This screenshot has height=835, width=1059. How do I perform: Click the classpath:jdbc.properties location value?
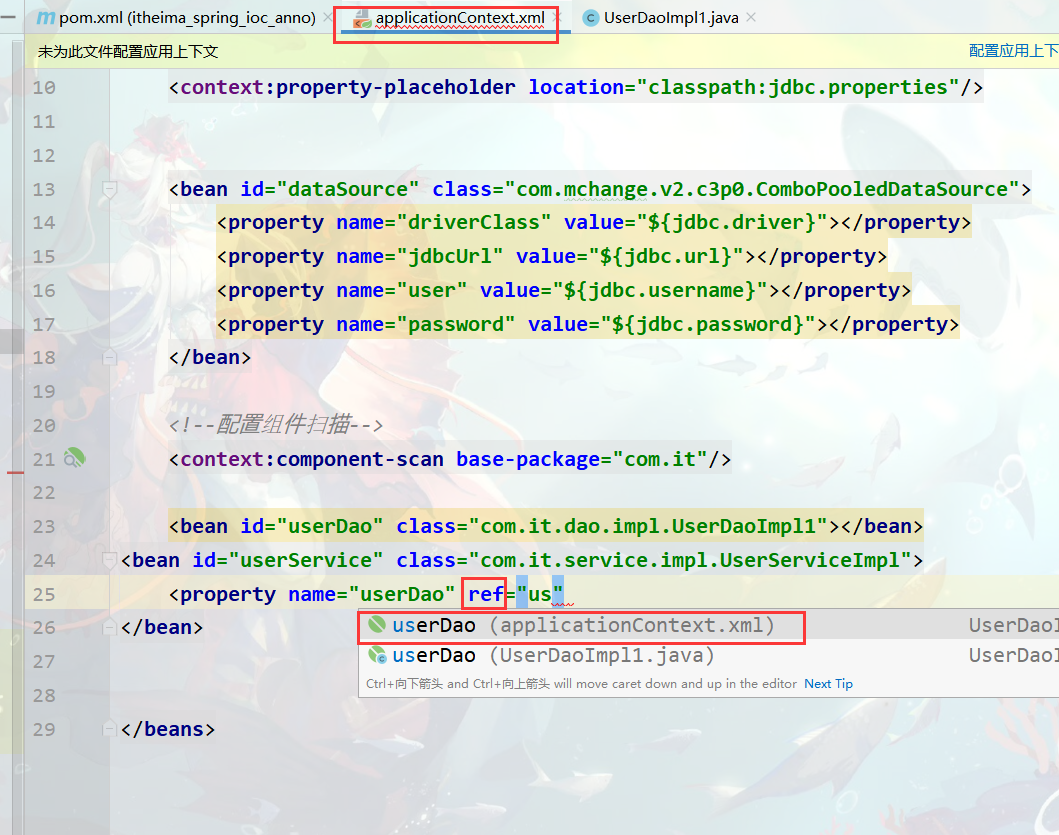point(798,87)
